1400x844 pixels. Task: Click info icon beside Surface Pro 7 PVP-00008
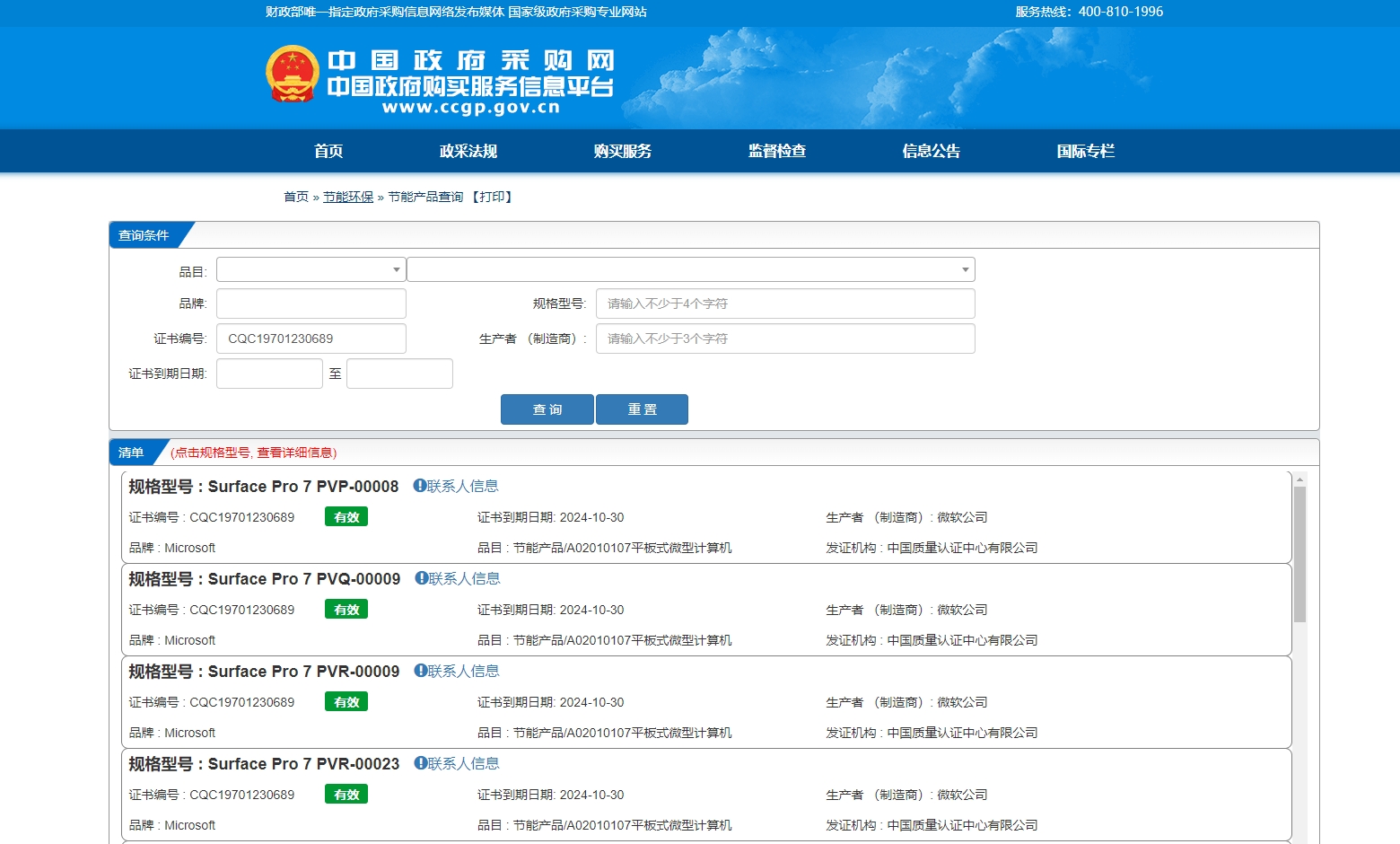419,486
